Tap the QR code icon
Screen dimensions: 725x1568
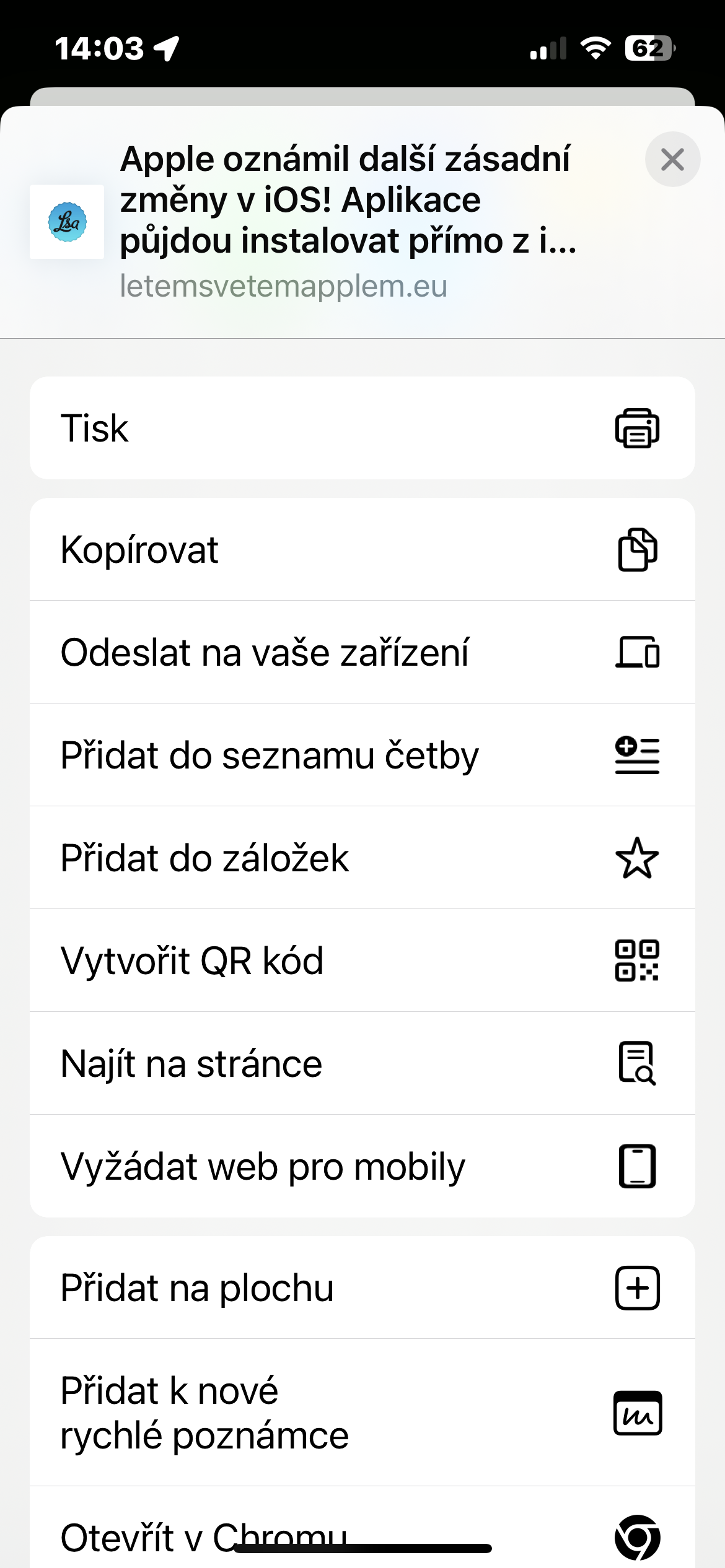(637, 960)
